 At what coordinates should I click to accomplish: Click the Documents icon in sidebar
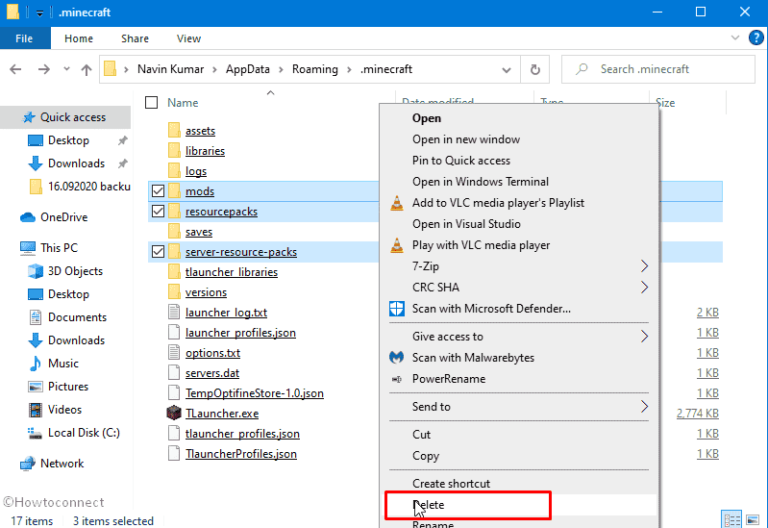(35, 317)
